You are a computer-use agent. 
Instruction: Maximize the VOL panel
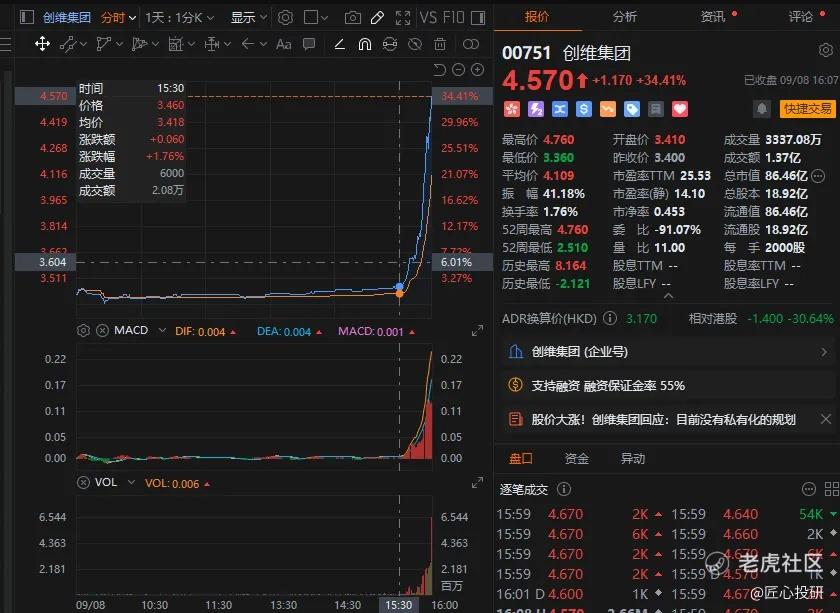pos(477,482)
